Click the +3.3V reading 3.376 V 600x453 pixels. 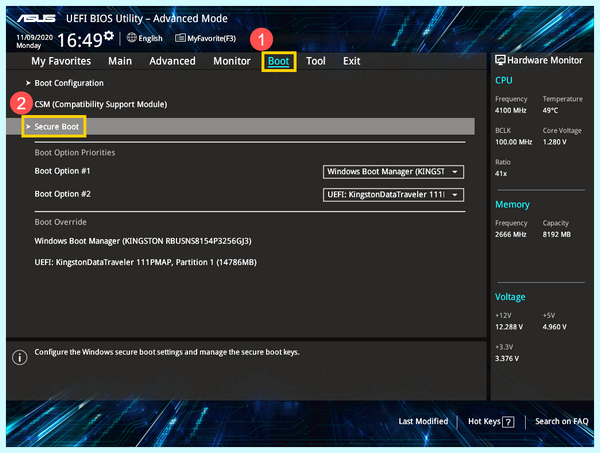[507, 358]
